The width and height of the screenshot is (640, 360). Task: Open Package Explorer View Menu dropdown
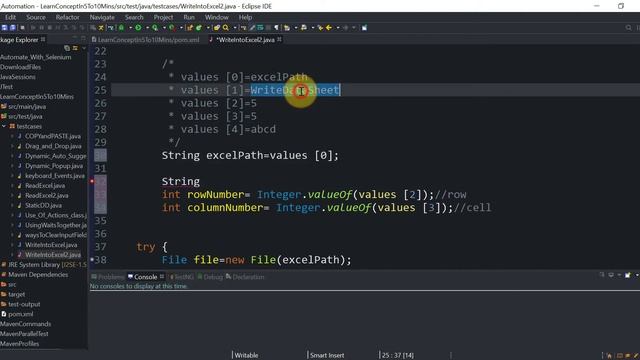(x=84, y=48)
